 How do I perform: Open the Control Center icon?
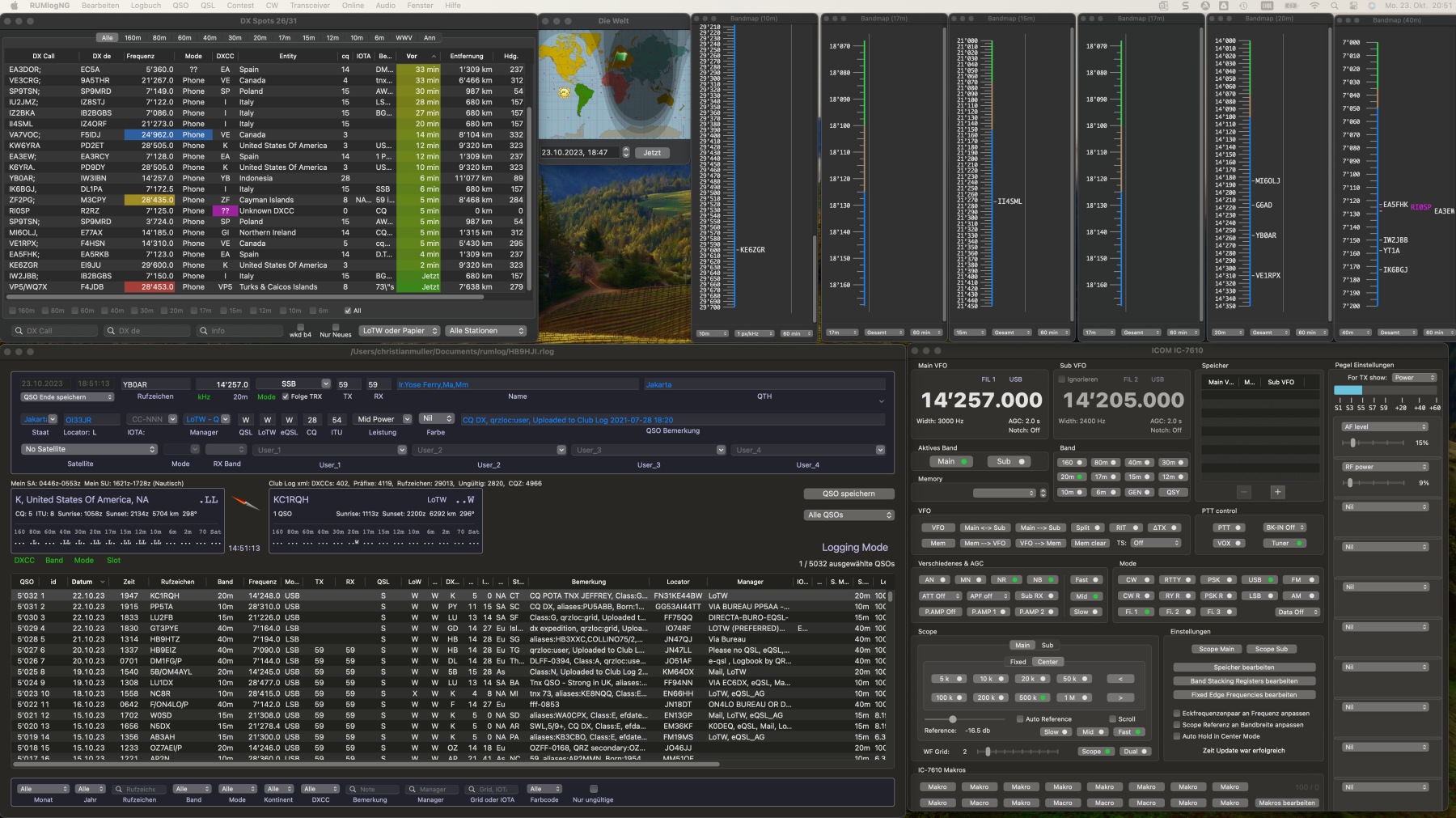tap(1353, 6)
